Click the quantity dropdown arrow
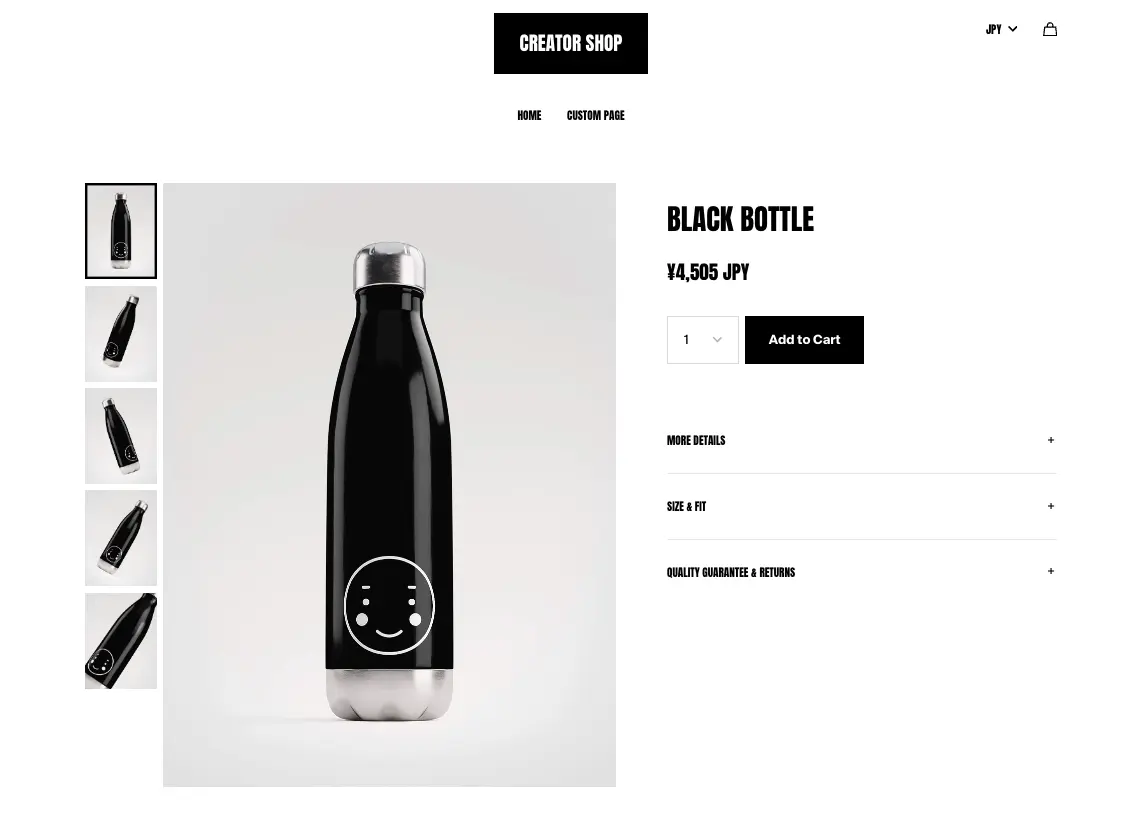 pyautogui.click(x=717, y=340)
